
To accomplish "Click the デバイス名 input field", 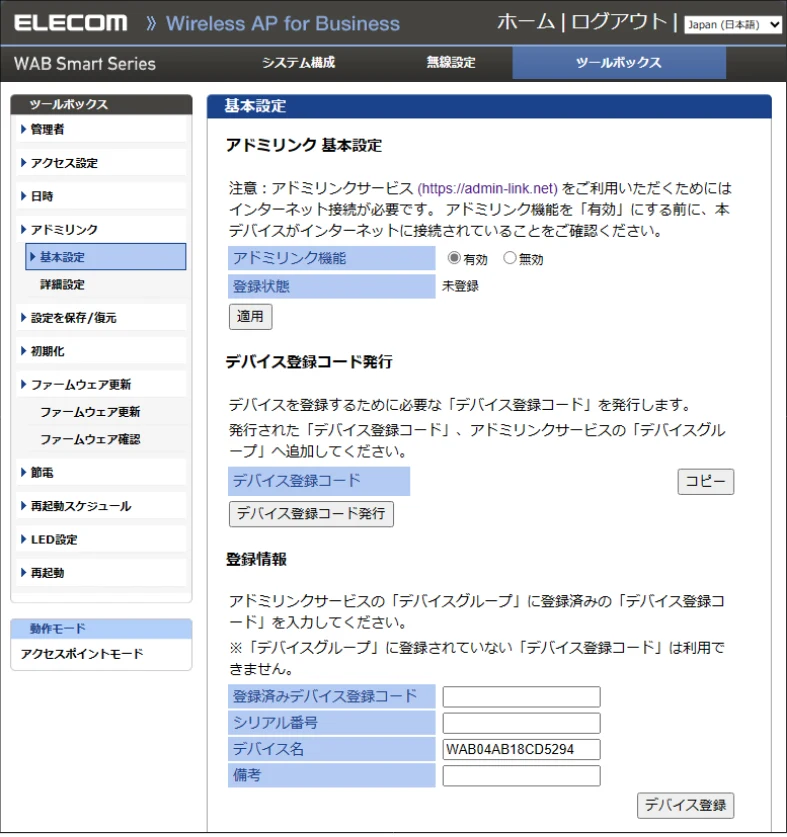I will (x=521, y=749).
